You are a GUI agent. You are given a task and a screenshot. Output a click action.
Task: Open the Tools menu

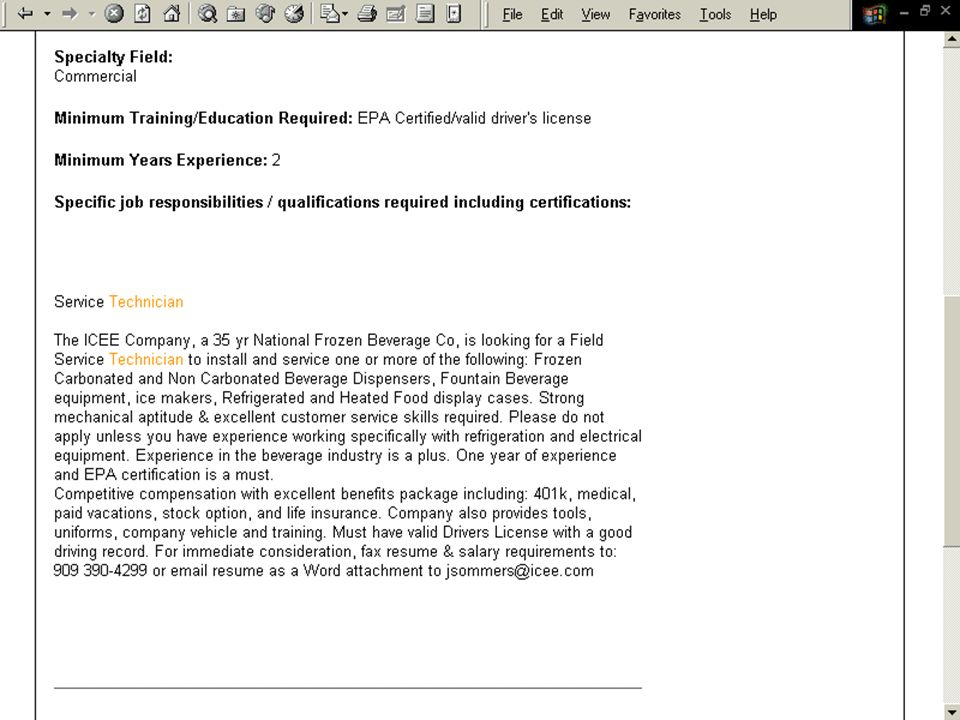[715, 14]
